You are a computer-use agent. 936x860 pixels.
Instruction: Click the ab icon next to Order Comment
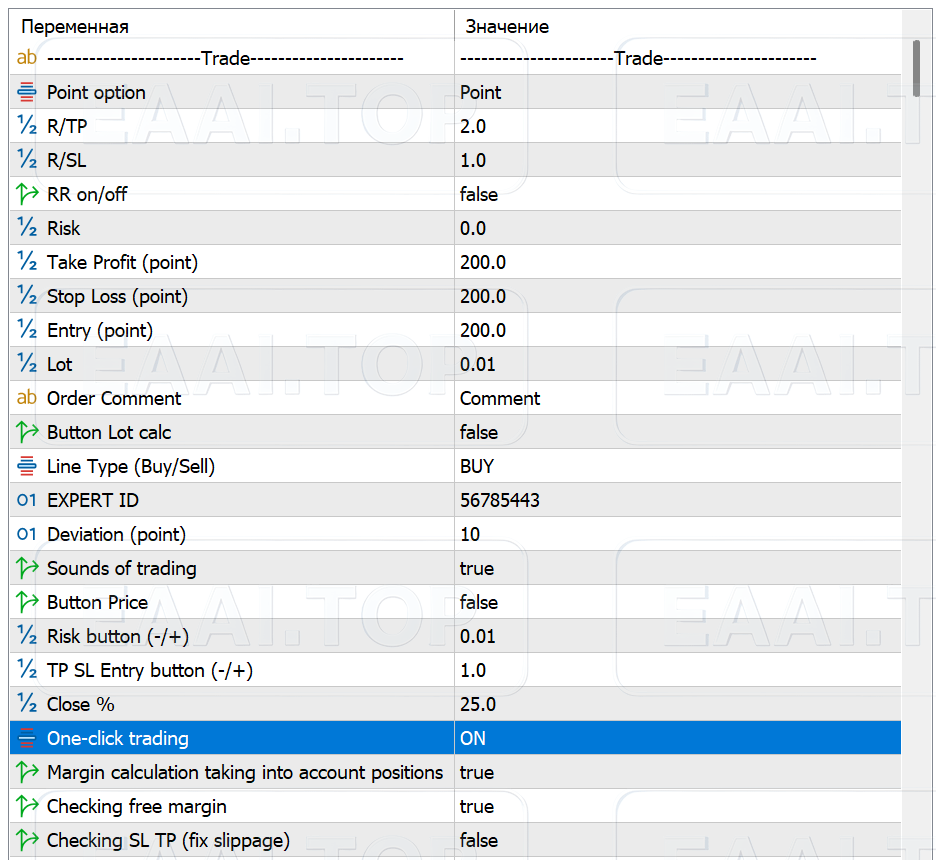[x=27, y=399]
